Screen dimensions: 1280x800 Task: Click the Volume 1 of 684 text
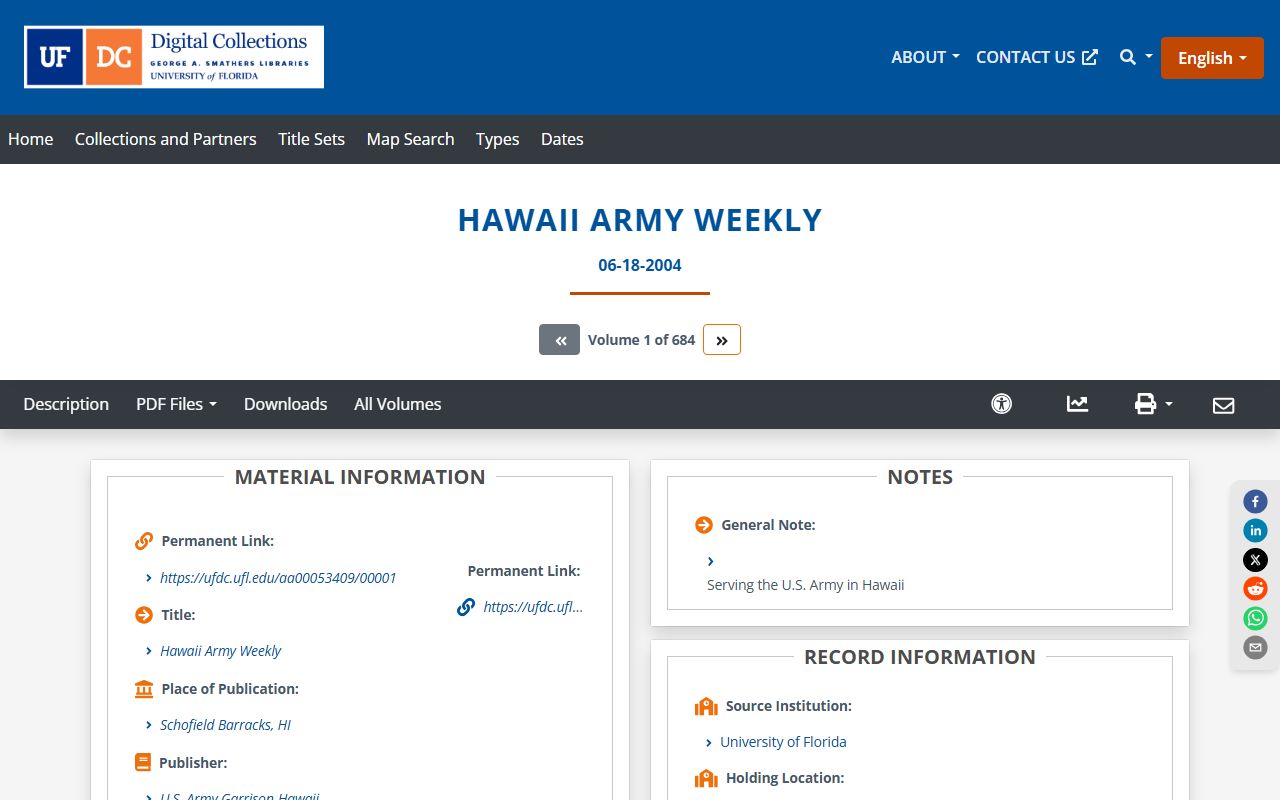click(x=641, y=340)
